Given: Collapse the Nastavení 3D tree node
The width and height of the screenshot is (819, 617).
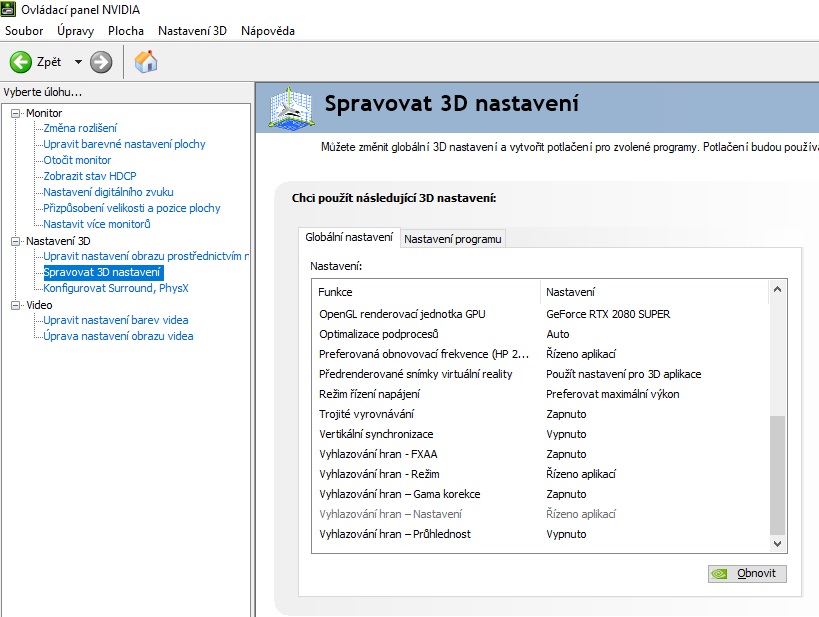Looking at the screenshot, I should (x=16, y=241).
